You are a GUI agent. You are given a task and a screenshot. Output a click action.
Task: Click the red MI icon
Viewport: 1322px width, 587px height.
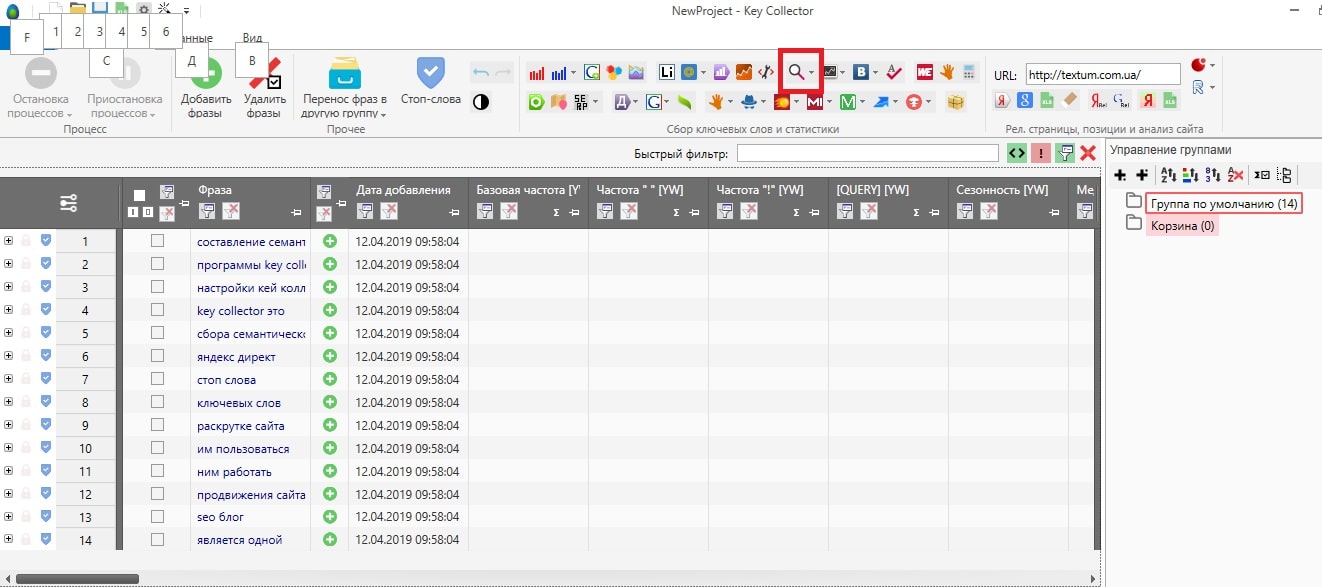tap(815, 101)
